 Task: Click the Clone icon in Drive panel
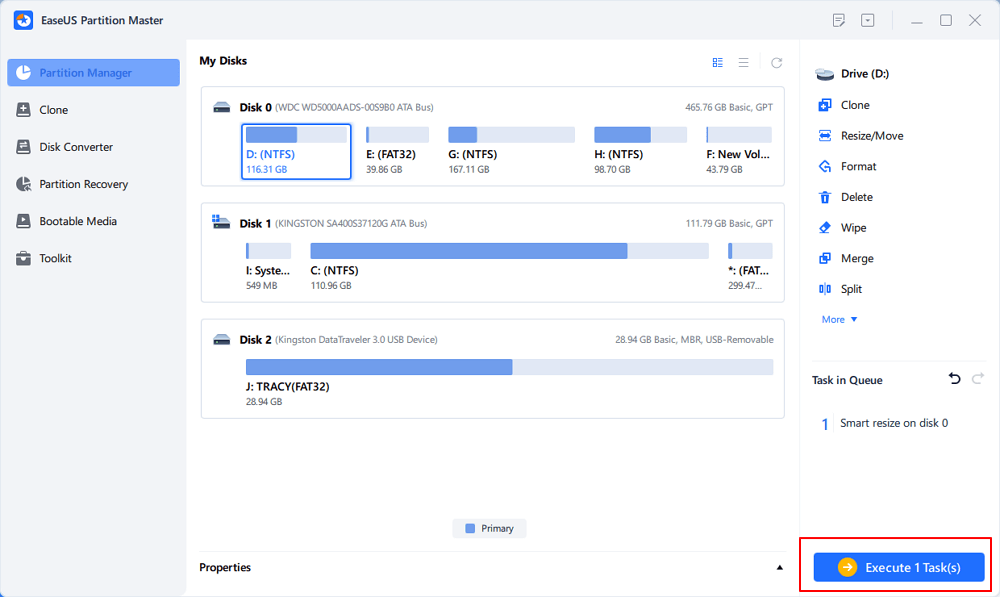(825, 105)
